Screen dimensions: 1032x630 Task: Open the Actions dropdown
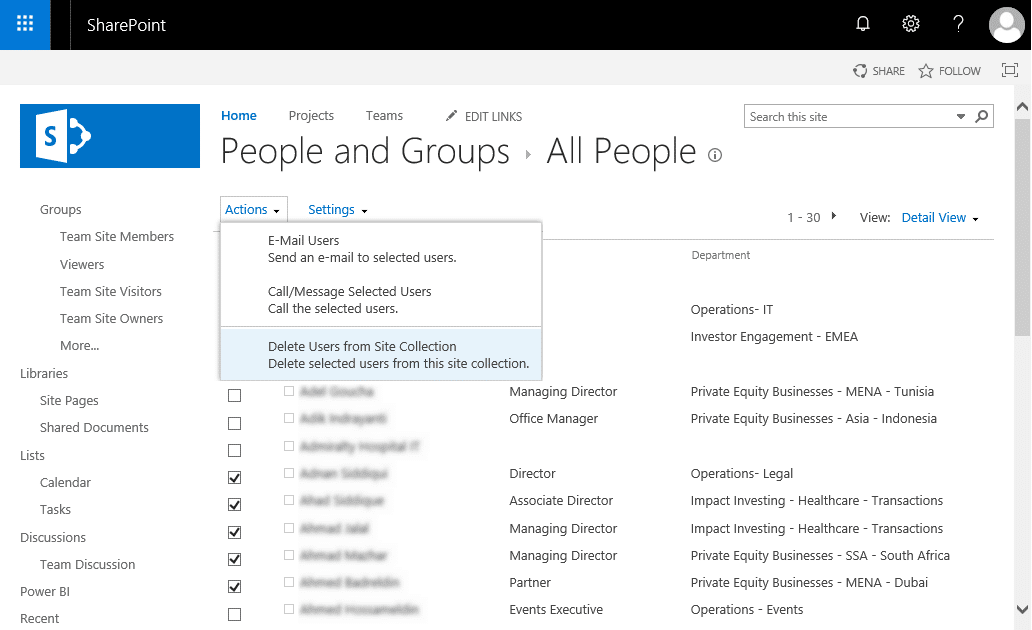253,209
